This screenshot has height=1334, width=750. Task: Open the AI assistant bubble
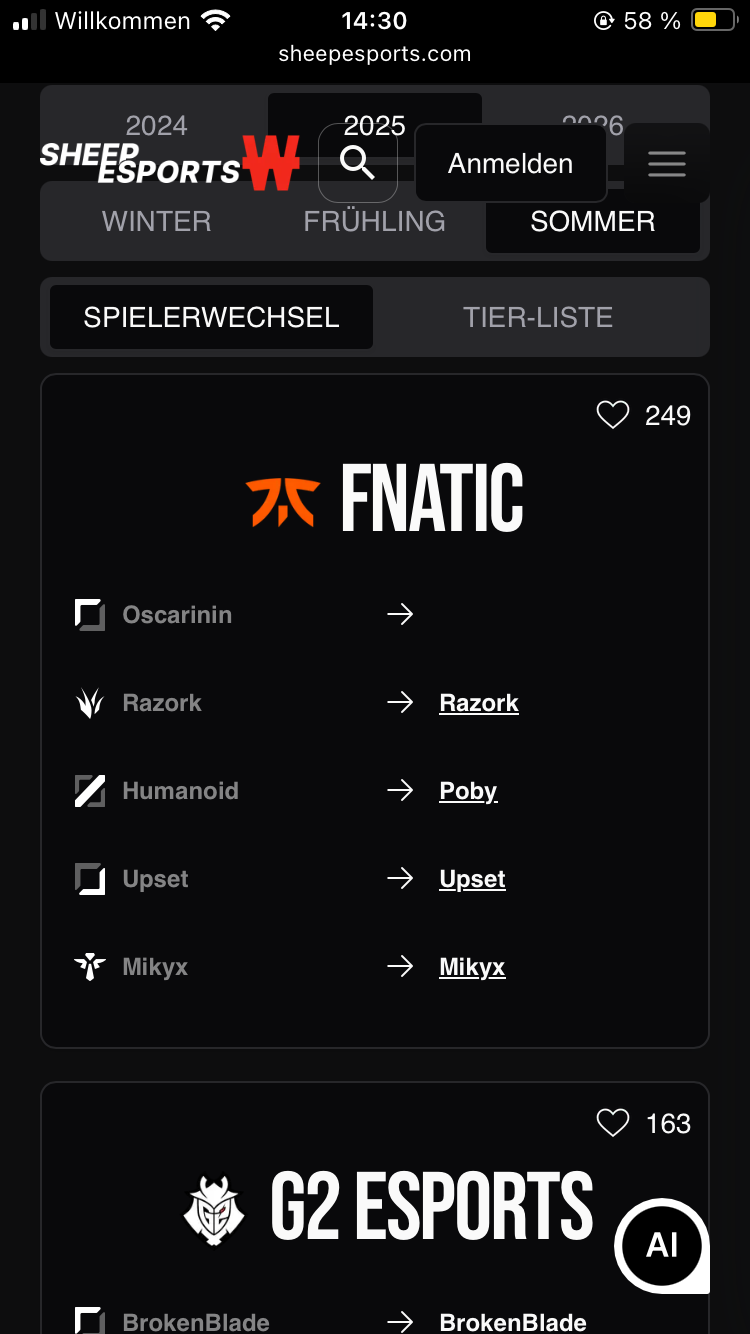[x=662, y=1245]
